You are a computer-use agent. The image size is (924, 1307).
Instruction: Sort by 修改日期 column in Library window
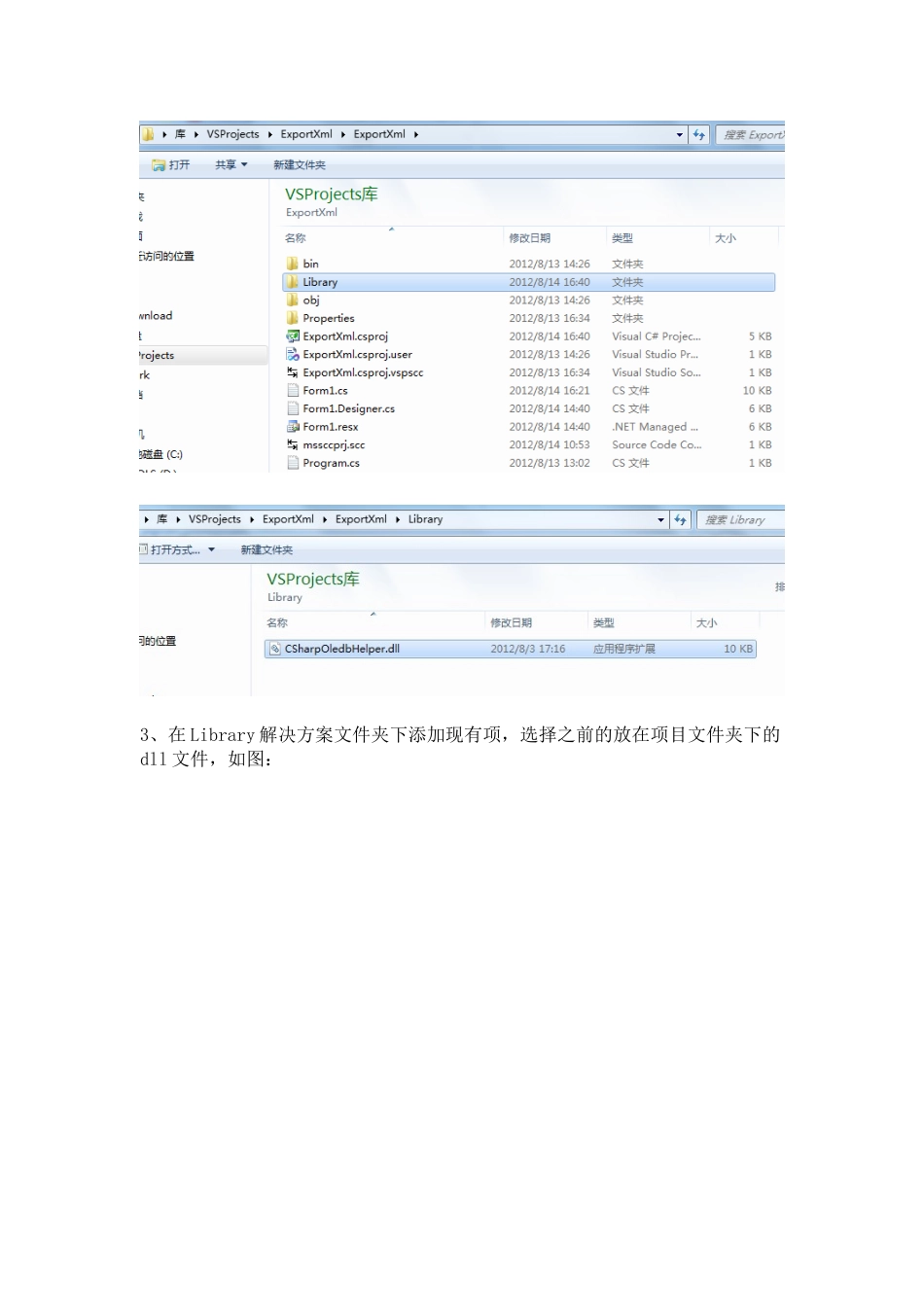pos(512,623)
